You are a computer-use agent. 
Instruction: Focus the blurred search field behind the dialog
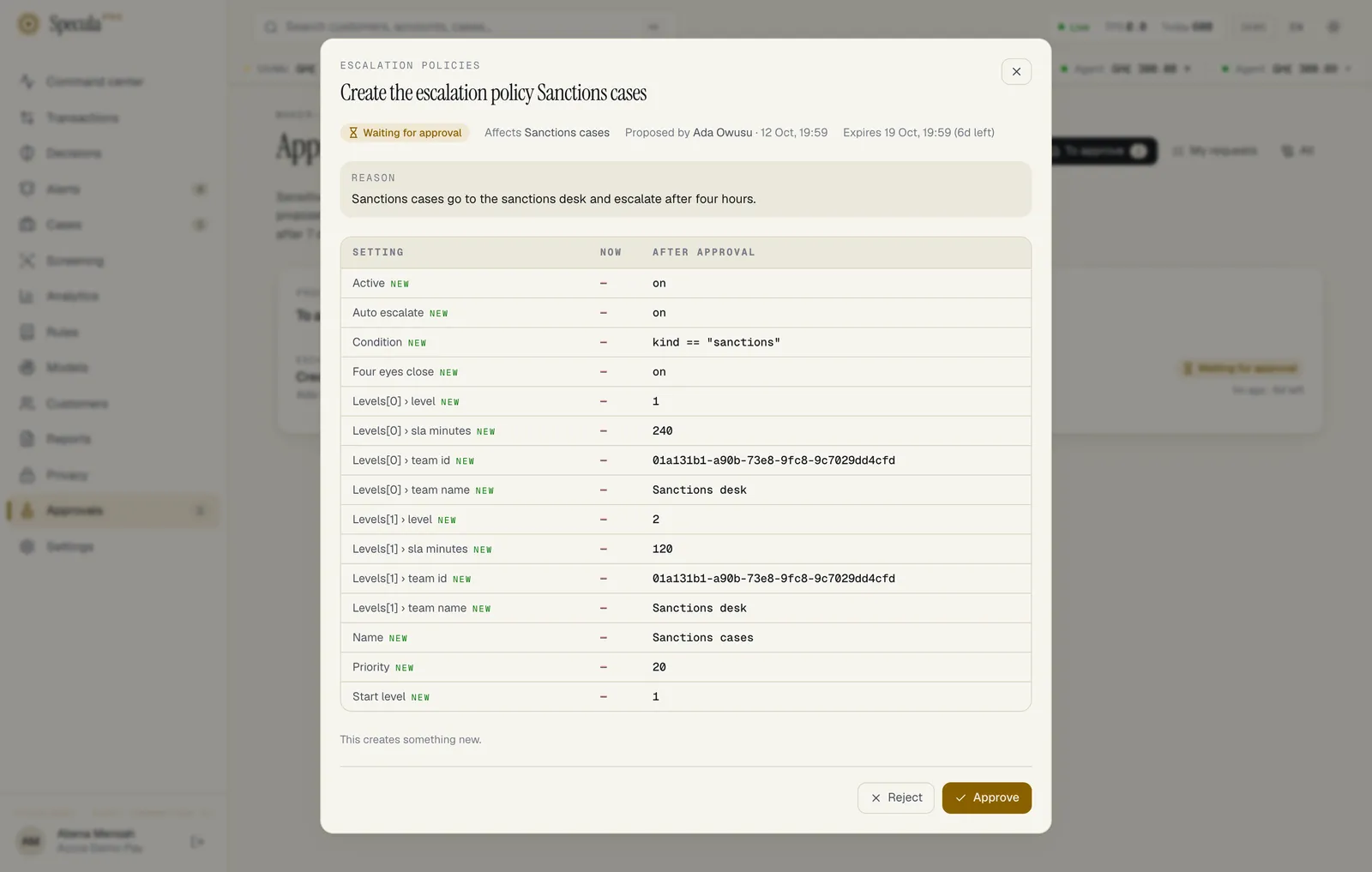coord(463,27)
